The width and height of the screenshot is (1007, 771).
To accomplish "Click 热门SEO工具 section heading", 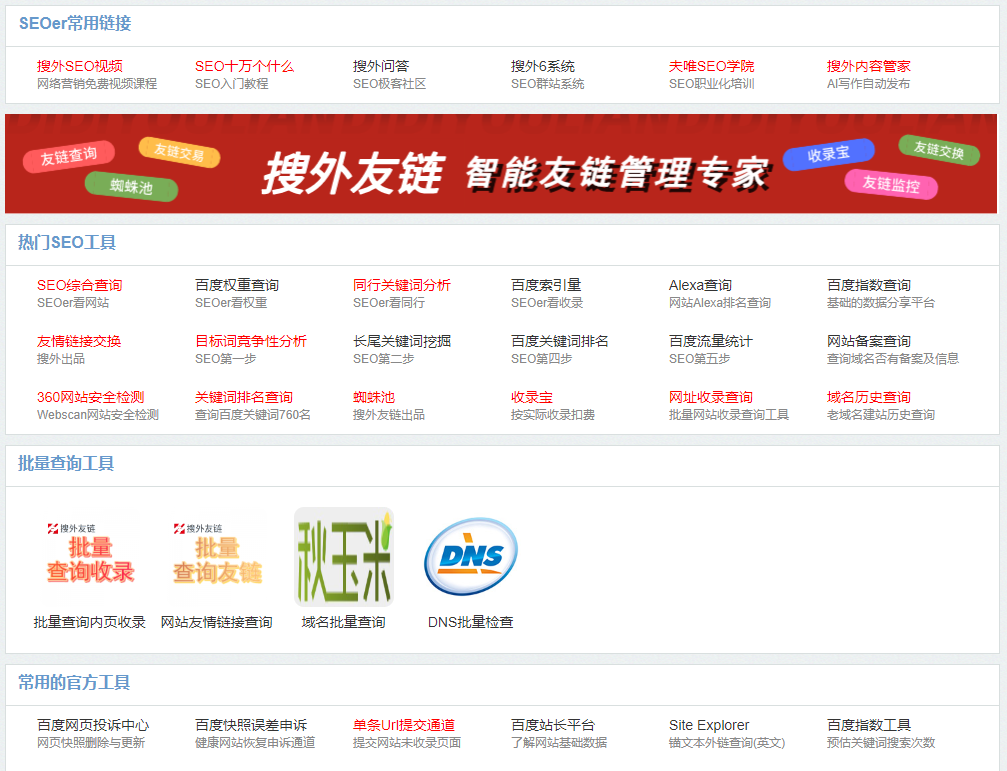I will click(x=67, y=243).
